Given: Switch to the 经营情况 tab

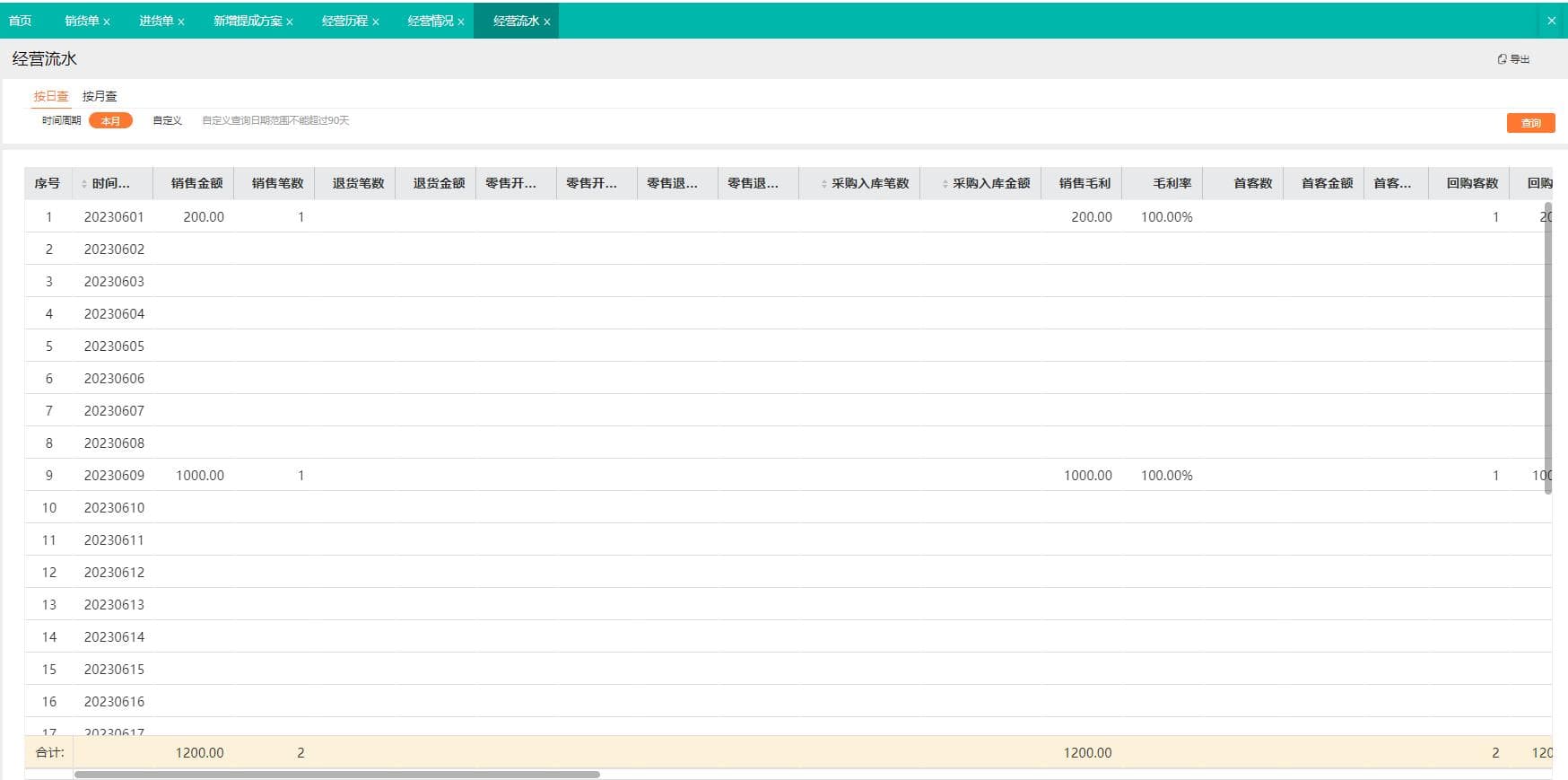Looking at the screenshot, I should [431, 21].
